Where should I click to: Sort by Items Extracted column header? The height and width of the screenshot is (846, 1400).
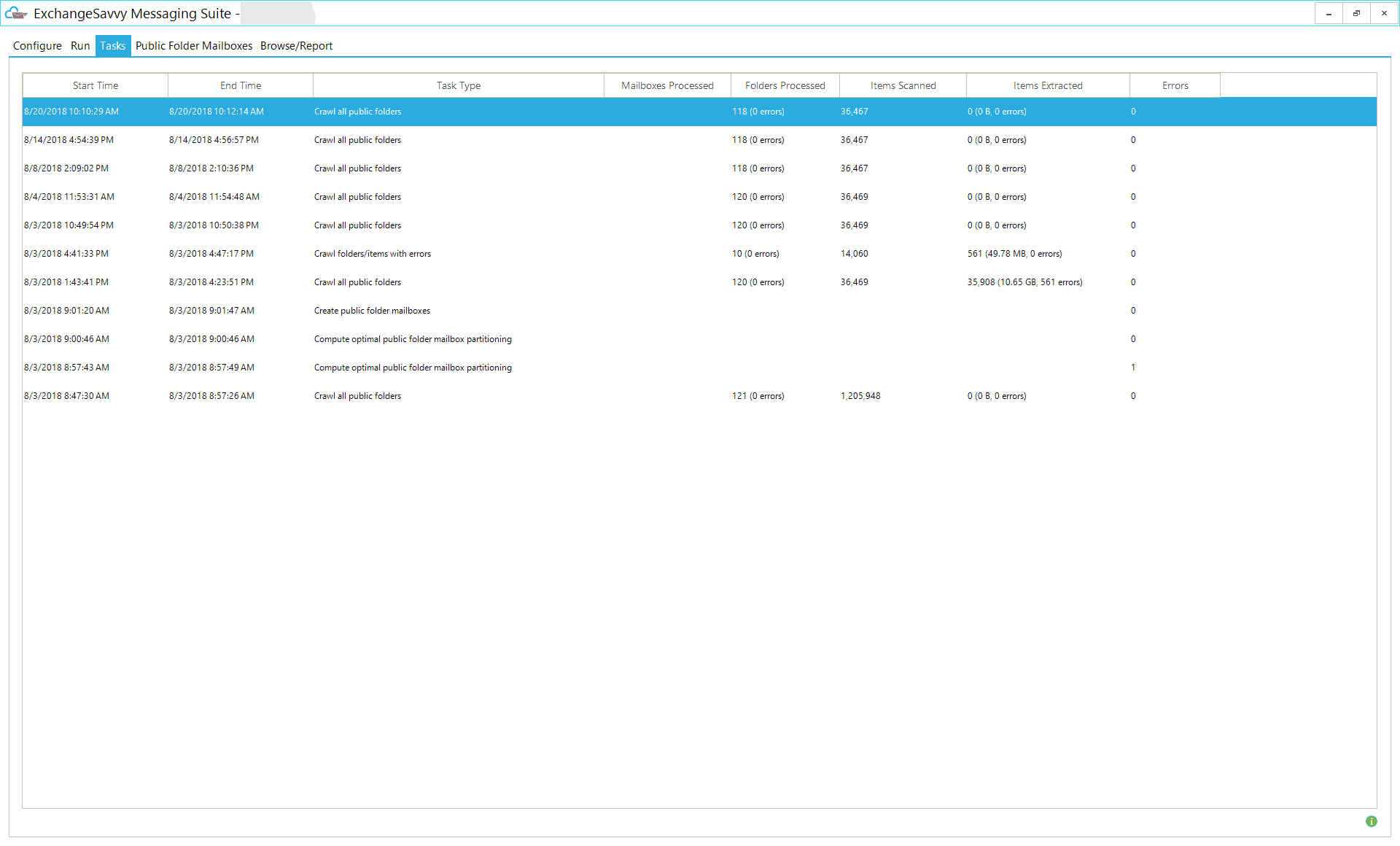[1048, 85]
